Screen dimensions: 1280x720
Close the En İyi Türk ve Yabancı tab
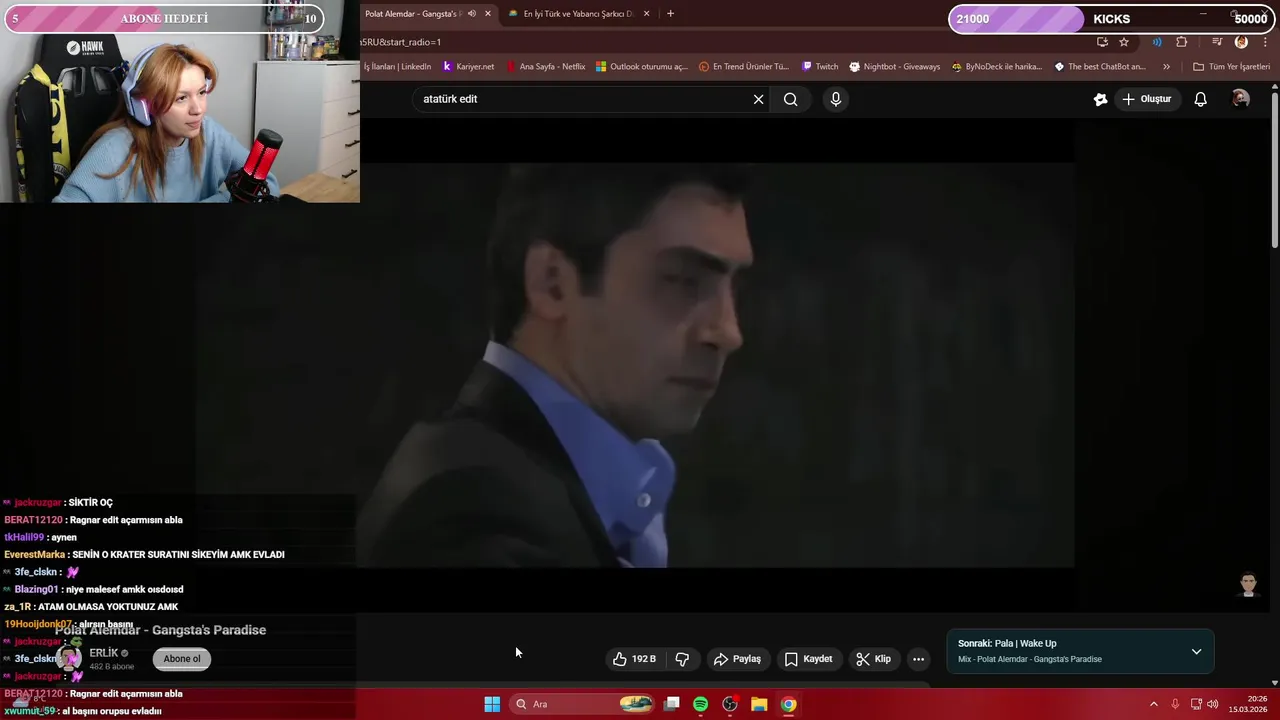click(647, 14)
